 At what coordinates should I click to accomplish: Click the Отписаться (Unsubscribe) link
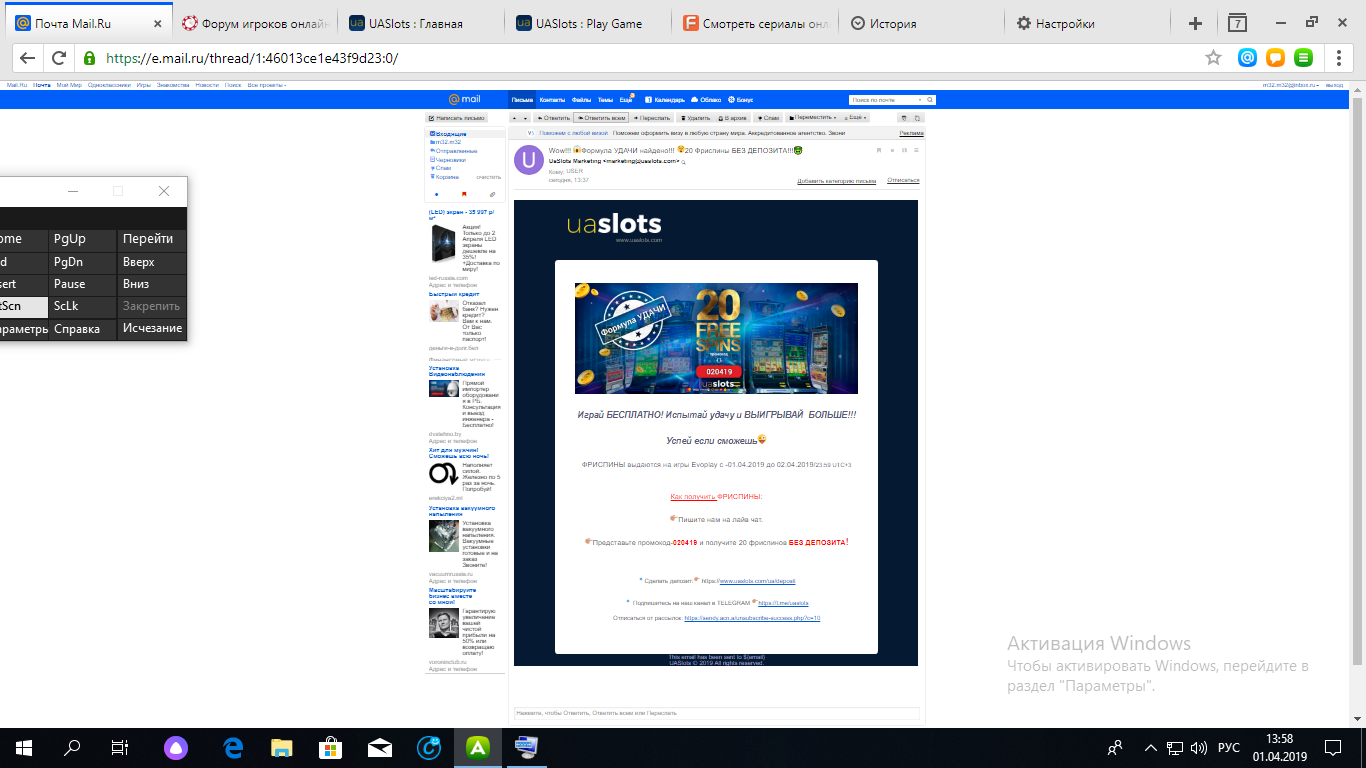tap(903, 181)
